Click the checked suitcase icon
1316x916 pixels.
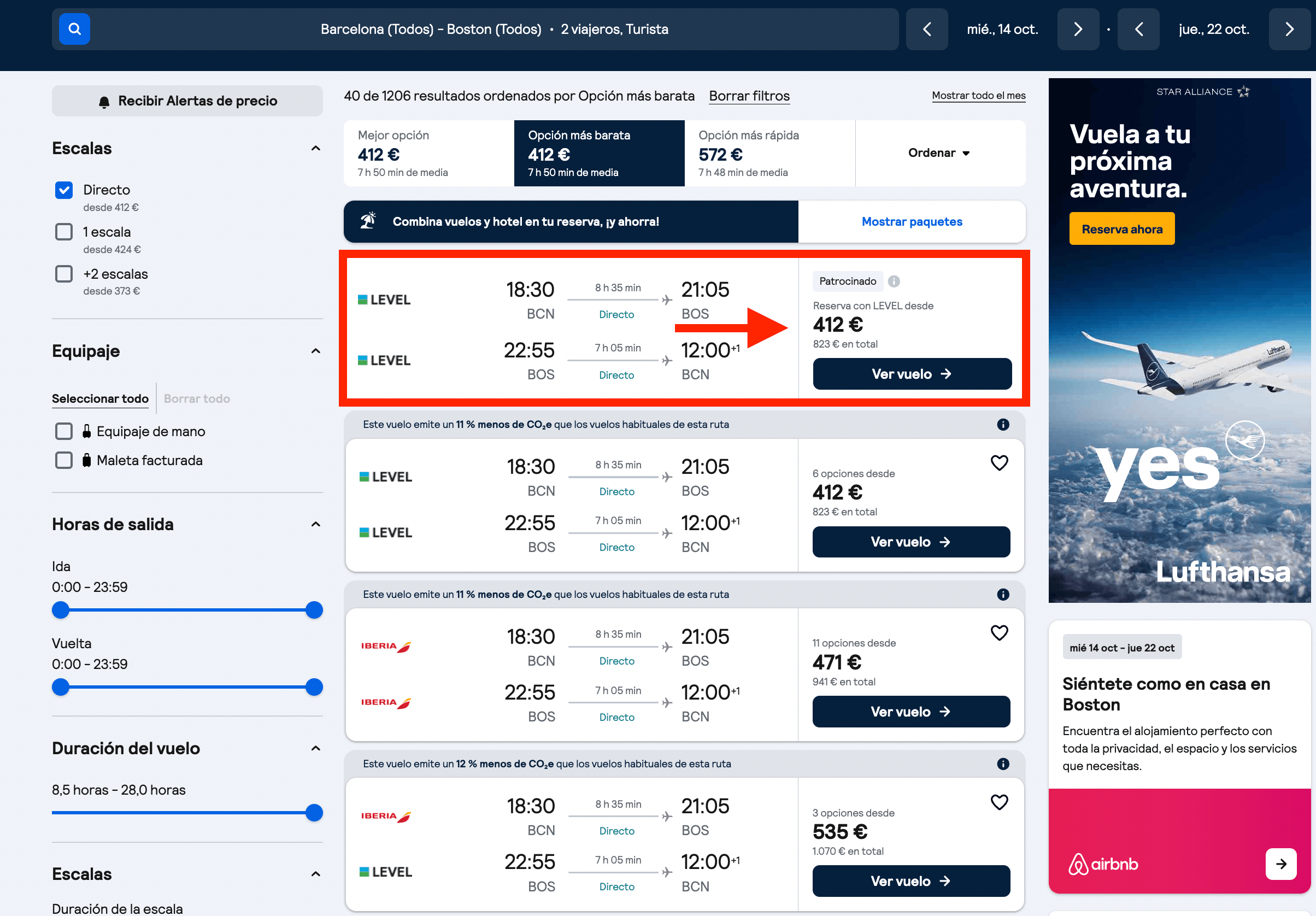(86, 460)
